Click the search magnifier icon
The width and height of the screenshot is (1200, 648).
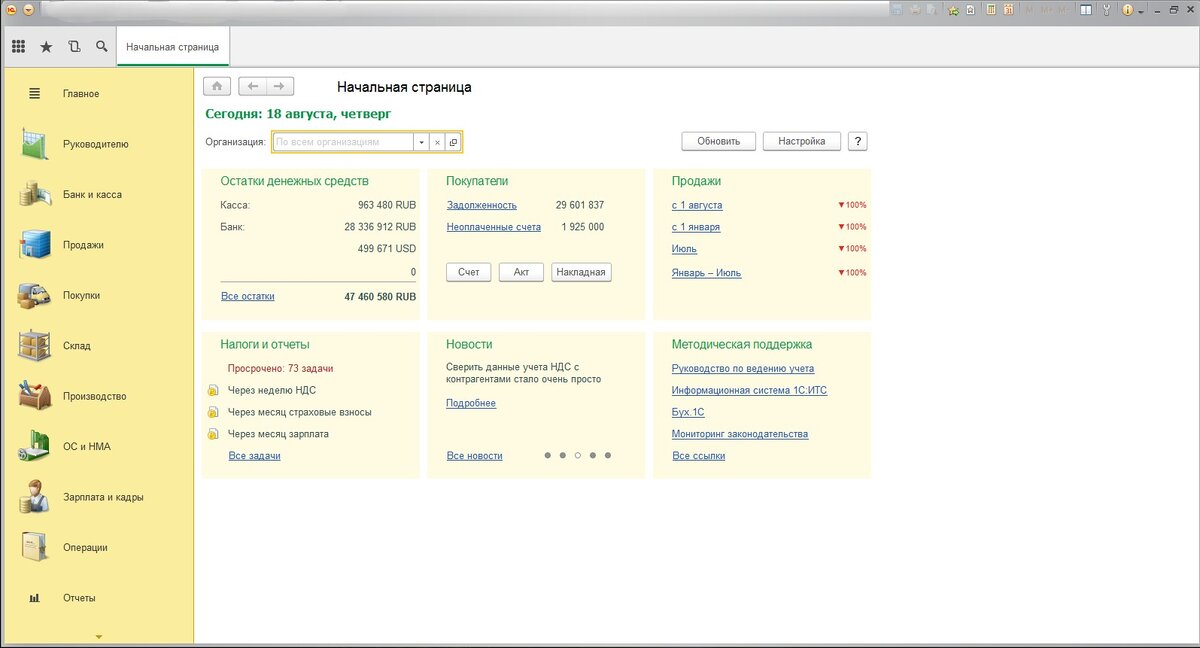[101, 46]
